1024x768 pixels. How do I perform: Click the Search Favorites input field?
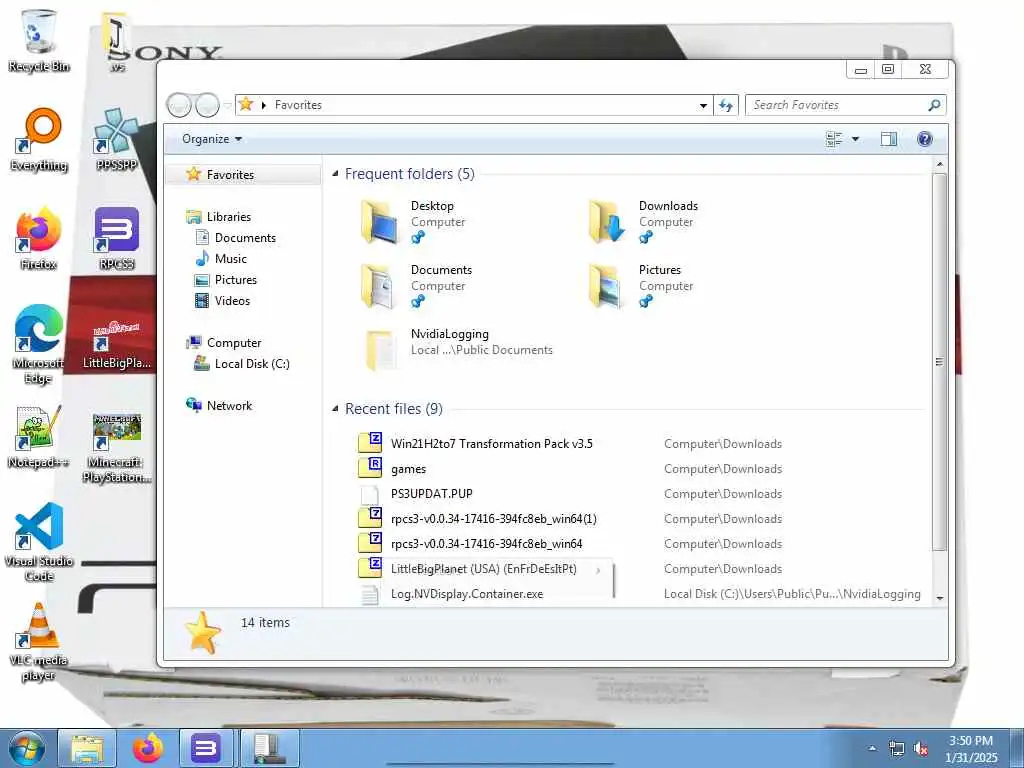point(845,104)
